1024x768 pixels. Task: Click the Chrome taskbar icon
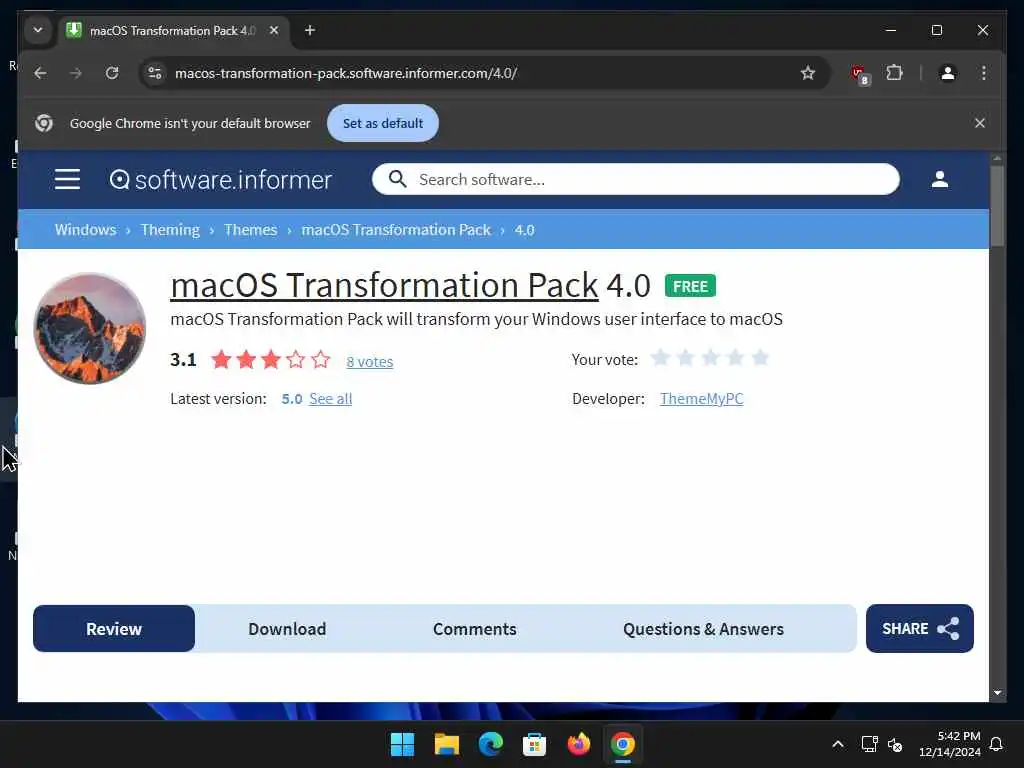tap(622, 744)
